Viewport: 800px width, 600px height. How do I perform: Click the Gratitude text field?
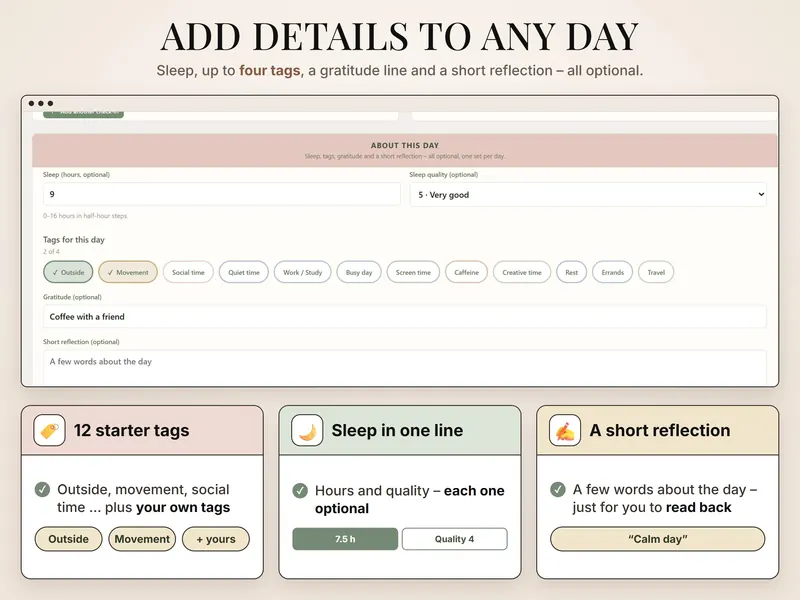[405, 316]
